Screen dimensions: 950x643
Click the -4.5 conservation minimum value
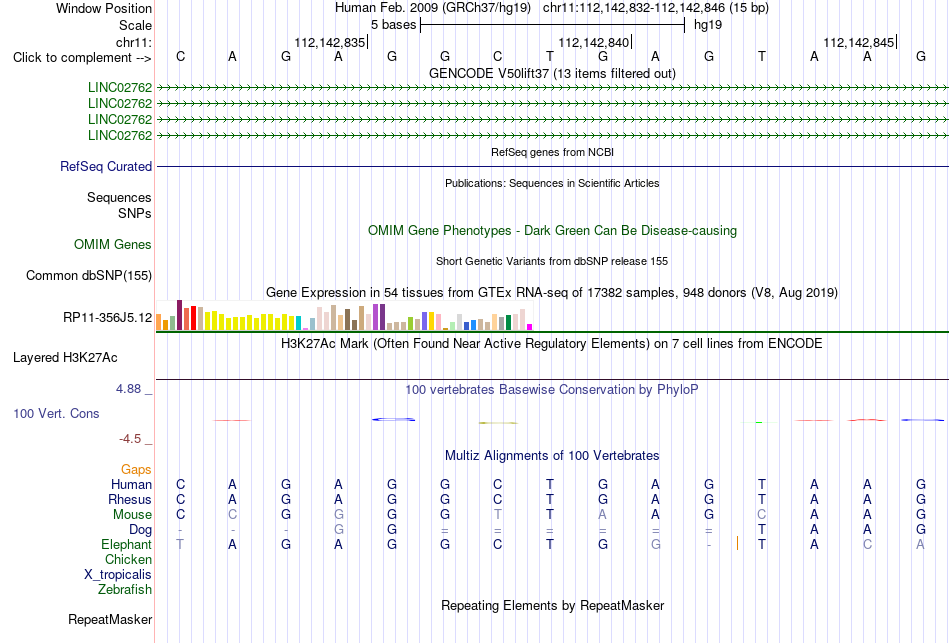pyautogui.click(x=130, y=439)
